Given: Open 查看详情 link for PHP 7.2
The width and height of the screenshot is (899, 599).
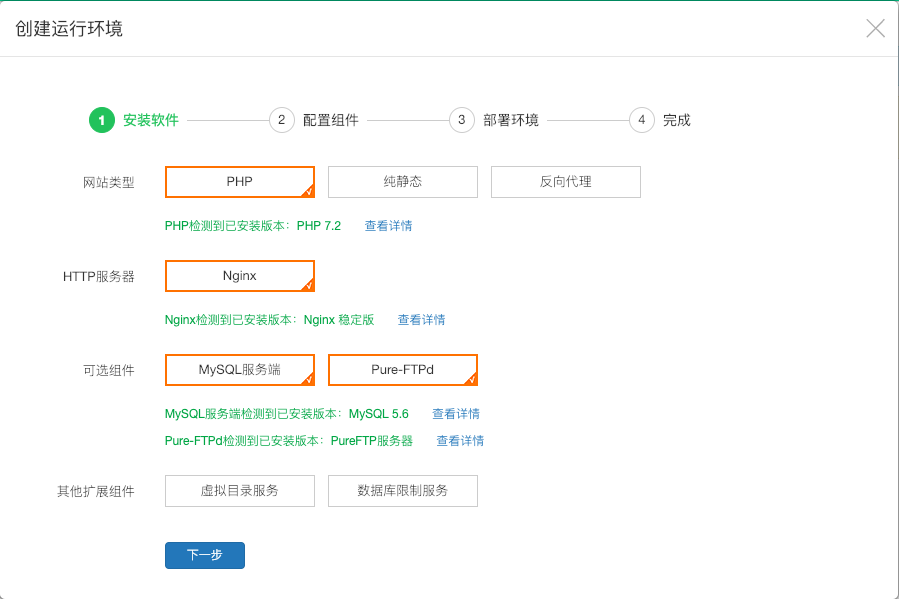Looking at the screenshot, I should [388, 226].
